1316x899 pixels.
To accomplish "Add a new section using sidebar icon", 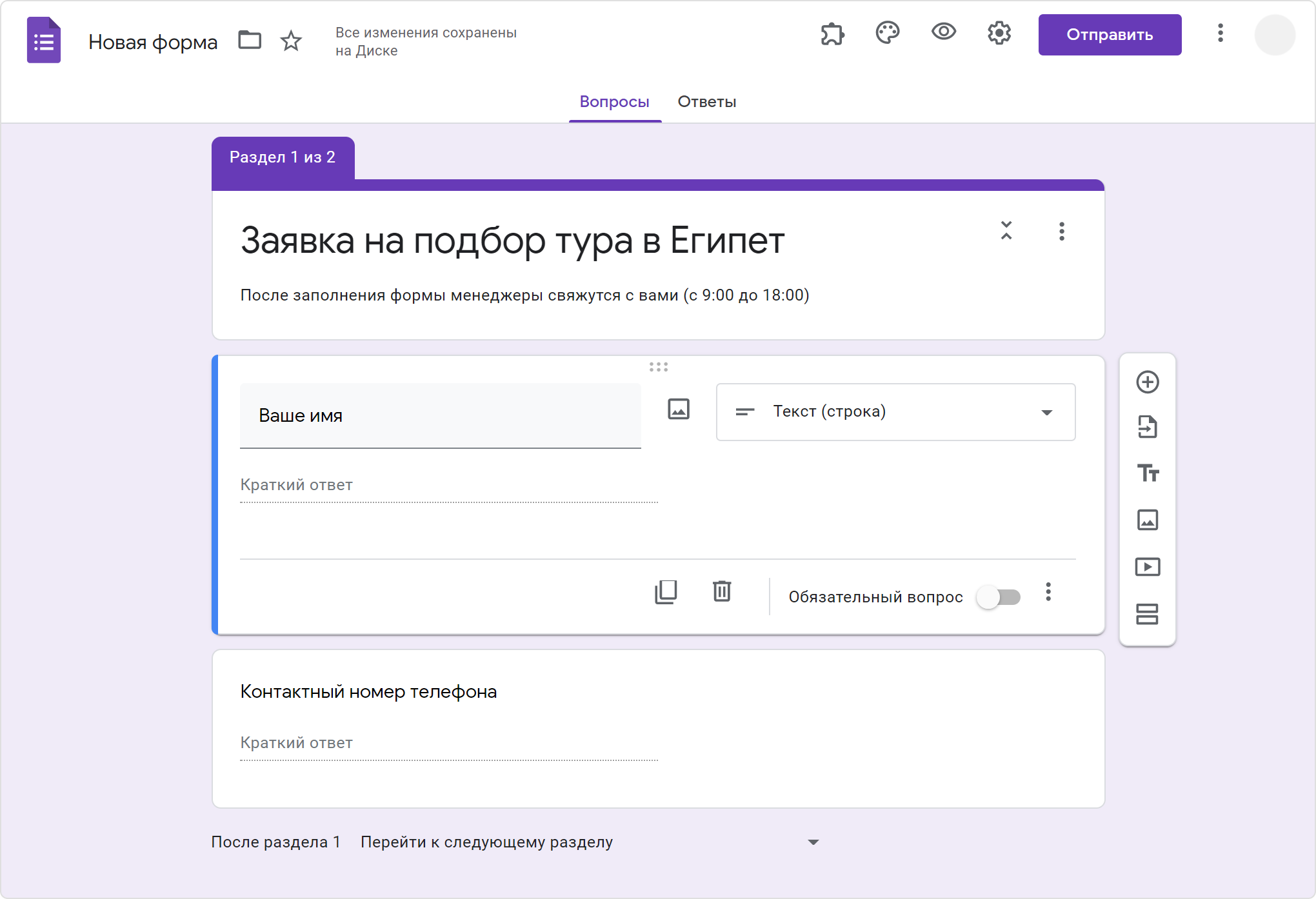I will coord(1147,614).
